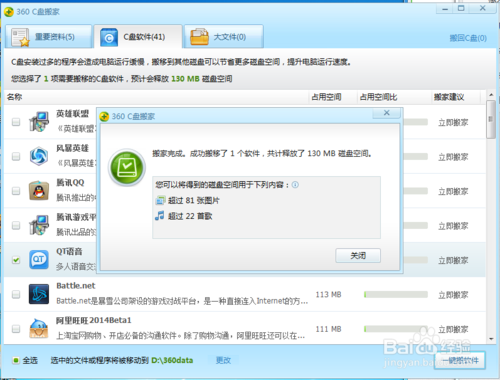Switch to the 重要资料(5) tab
Viewport: 500px width, 380px height.
tap(48, 36)
